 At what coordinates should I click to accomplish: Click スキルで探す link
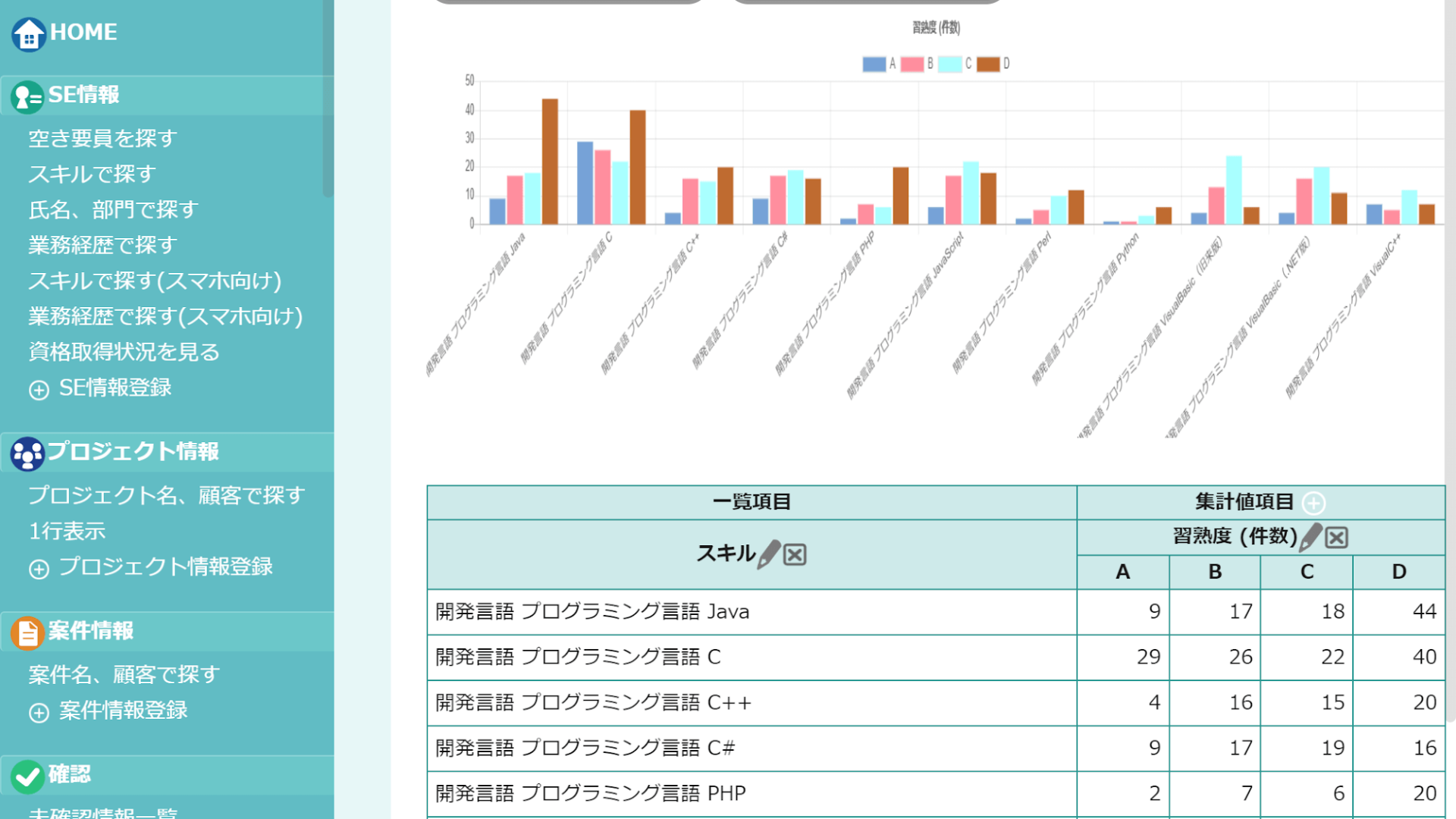92,174
